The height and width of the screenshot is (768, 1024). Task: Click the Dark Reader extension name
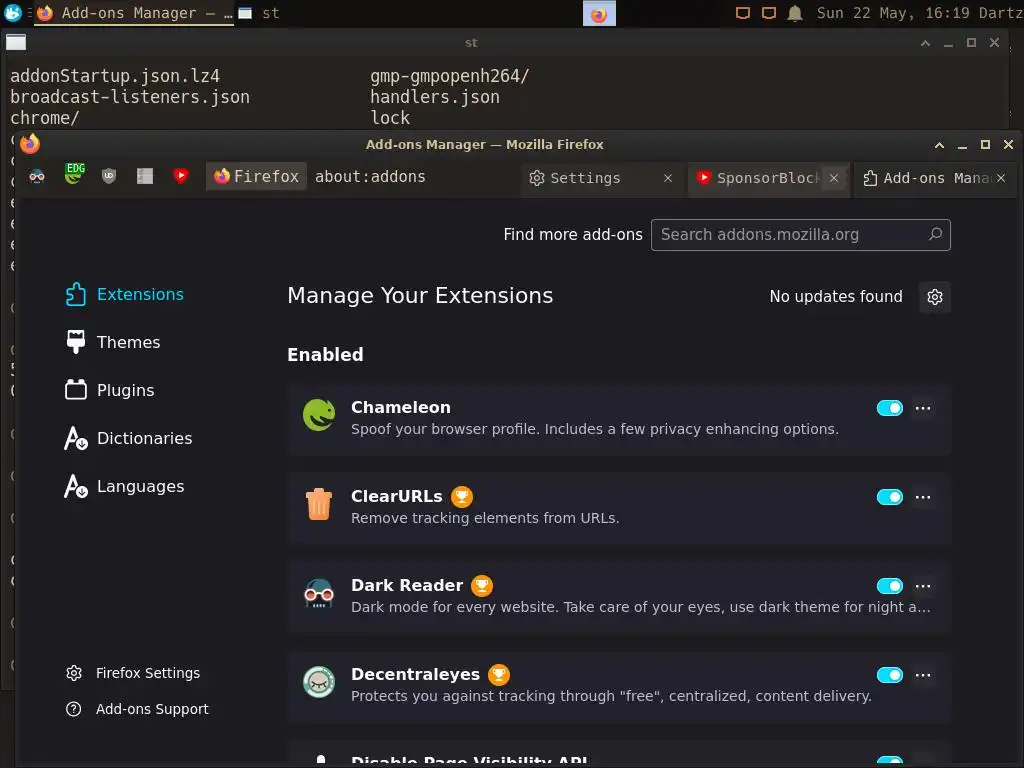[x=407, y=585]
